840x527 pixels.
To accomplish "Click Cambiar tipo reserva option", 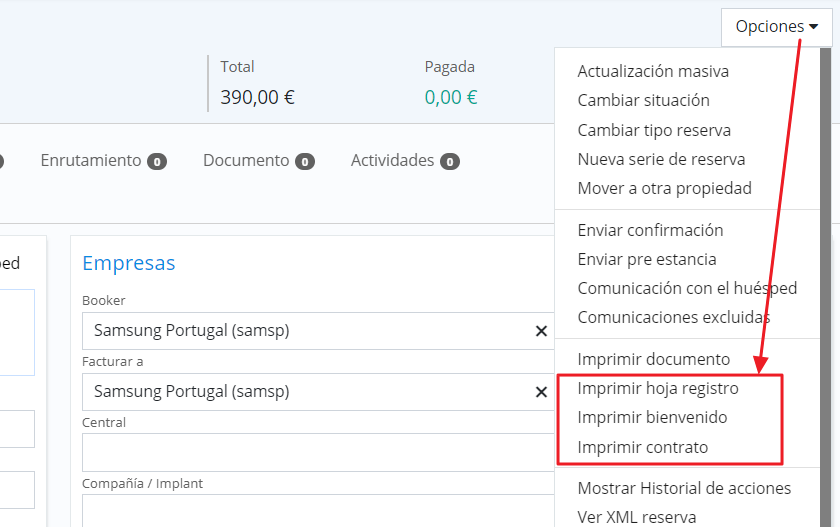I will tap(654, 130).
